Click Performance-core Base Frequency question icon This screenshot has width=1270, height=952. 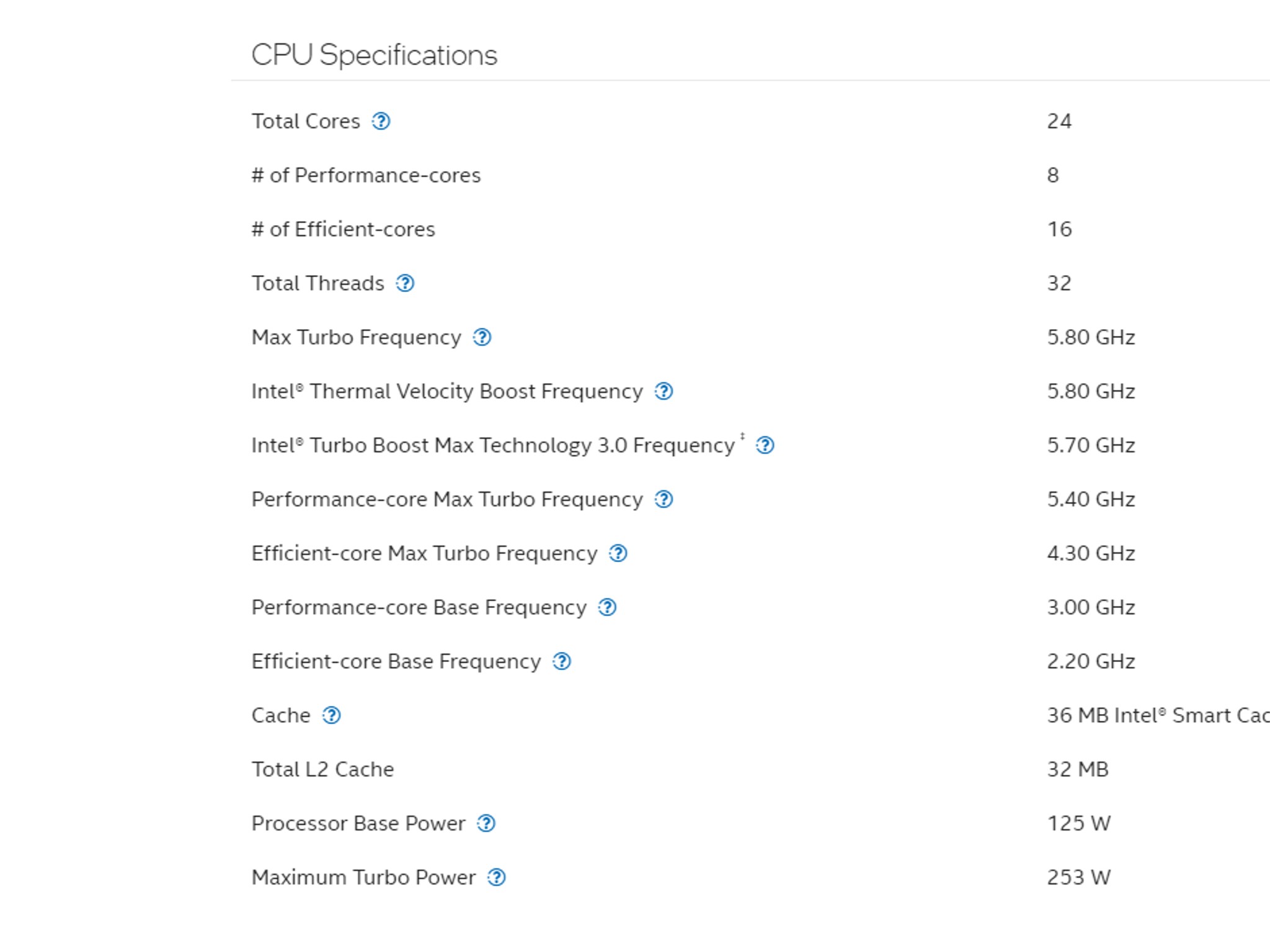[607, 607]
